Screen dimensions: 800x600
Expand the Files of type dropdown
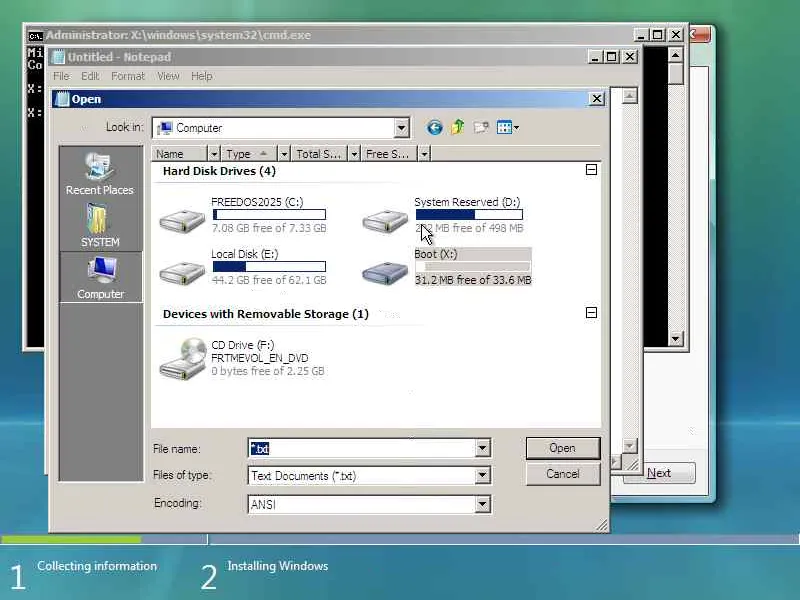pyautogui.click(x=482, y=476)
